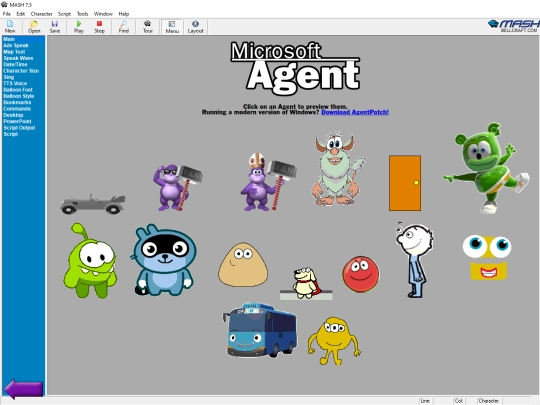The height and width of the screenshot is (405, 540).
Task: Preview the horned bearded troll agent
Action: tap(339, 169)
